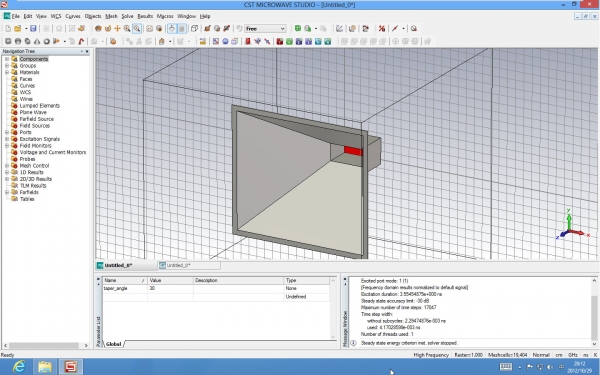The width and height of the screenshot is (600, 375).
Task: Click the Extrude shape icon
Action: click(56, 41)
